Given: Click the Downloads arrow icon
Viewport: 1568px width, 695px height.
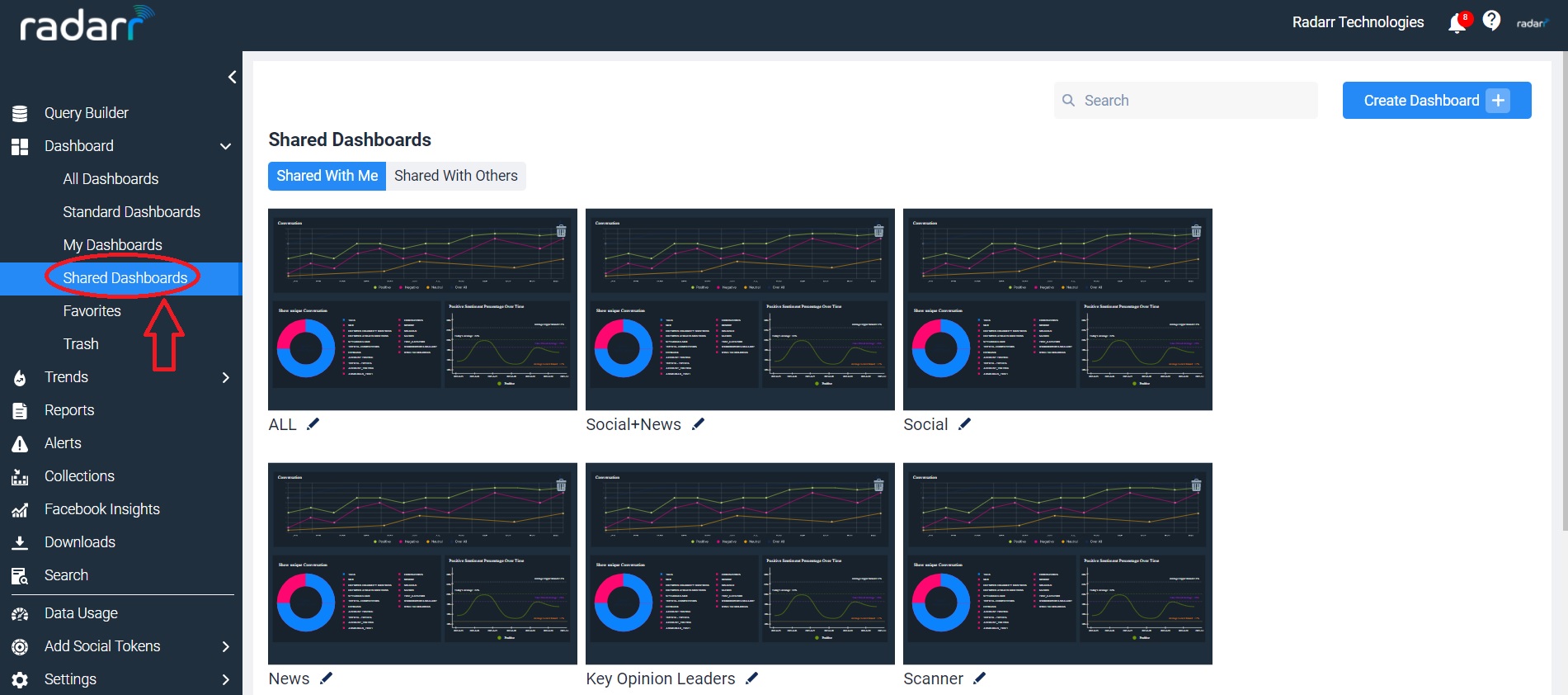Looking at the screenshot, I should coord(20,543).
